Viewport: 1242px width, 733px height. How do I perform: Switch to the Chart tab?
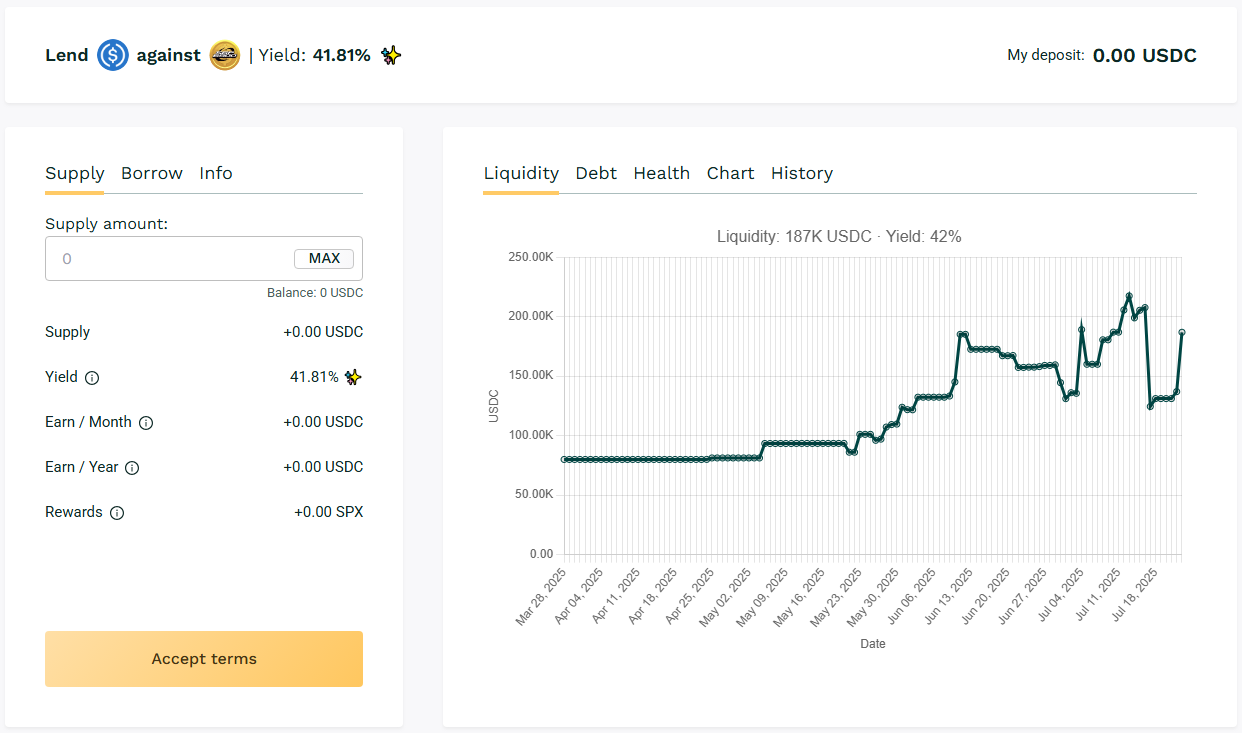731,173
